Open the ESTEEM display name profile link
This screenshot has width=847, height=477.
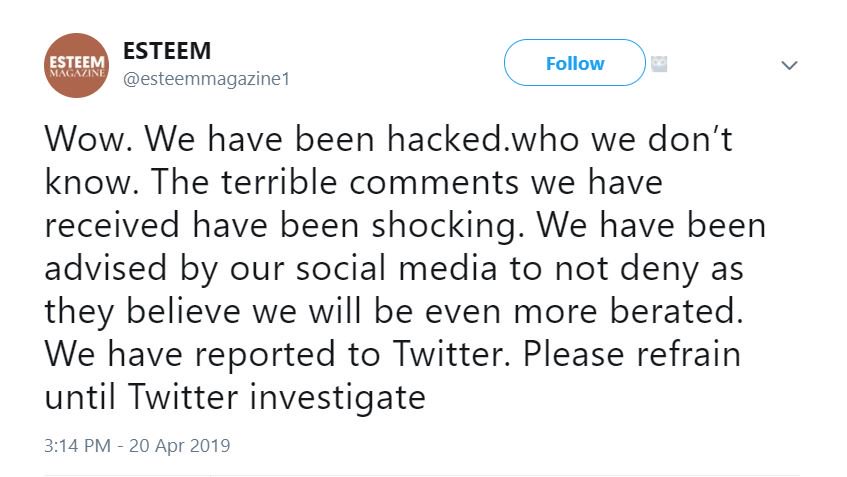tap(167, 52)
